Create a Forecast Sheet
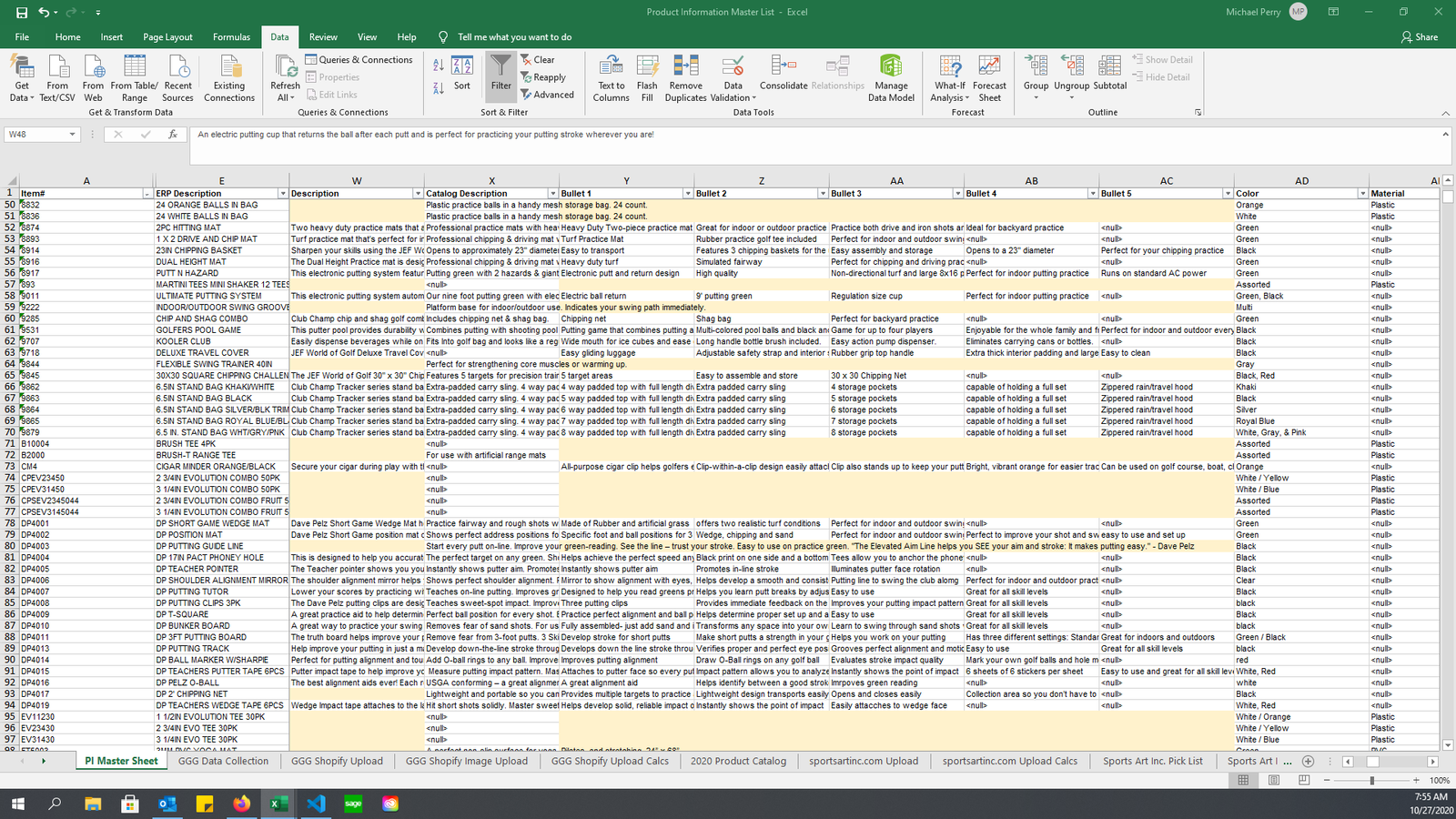 (x=990, y=78)
